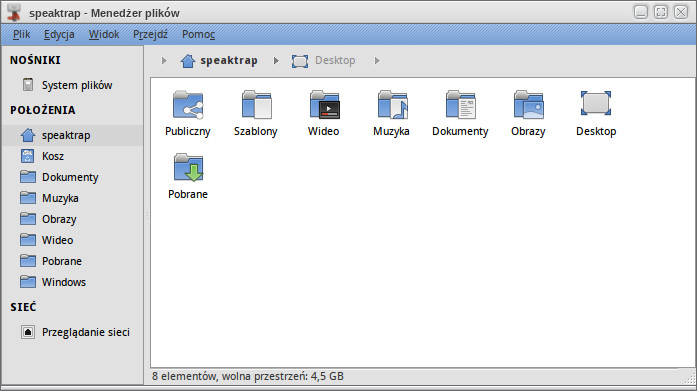
Task: Select the Wideo bookmark label in sidebar
Action: click(x=57, y=240)
